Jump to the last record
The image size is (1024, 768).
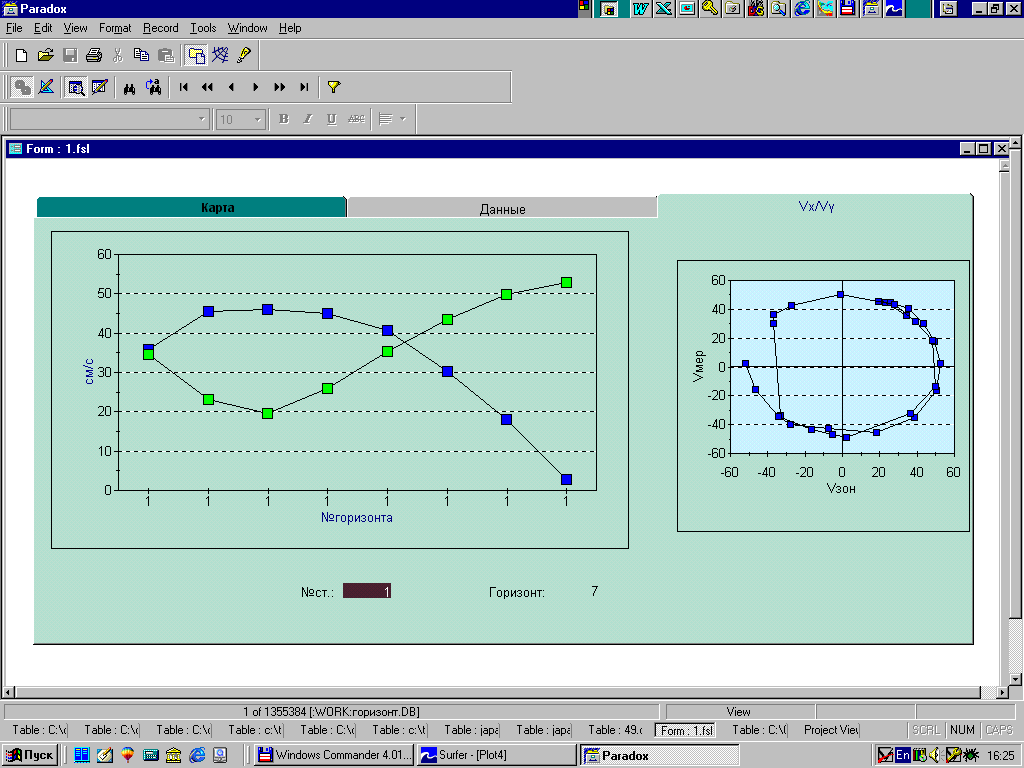(304, 87)
